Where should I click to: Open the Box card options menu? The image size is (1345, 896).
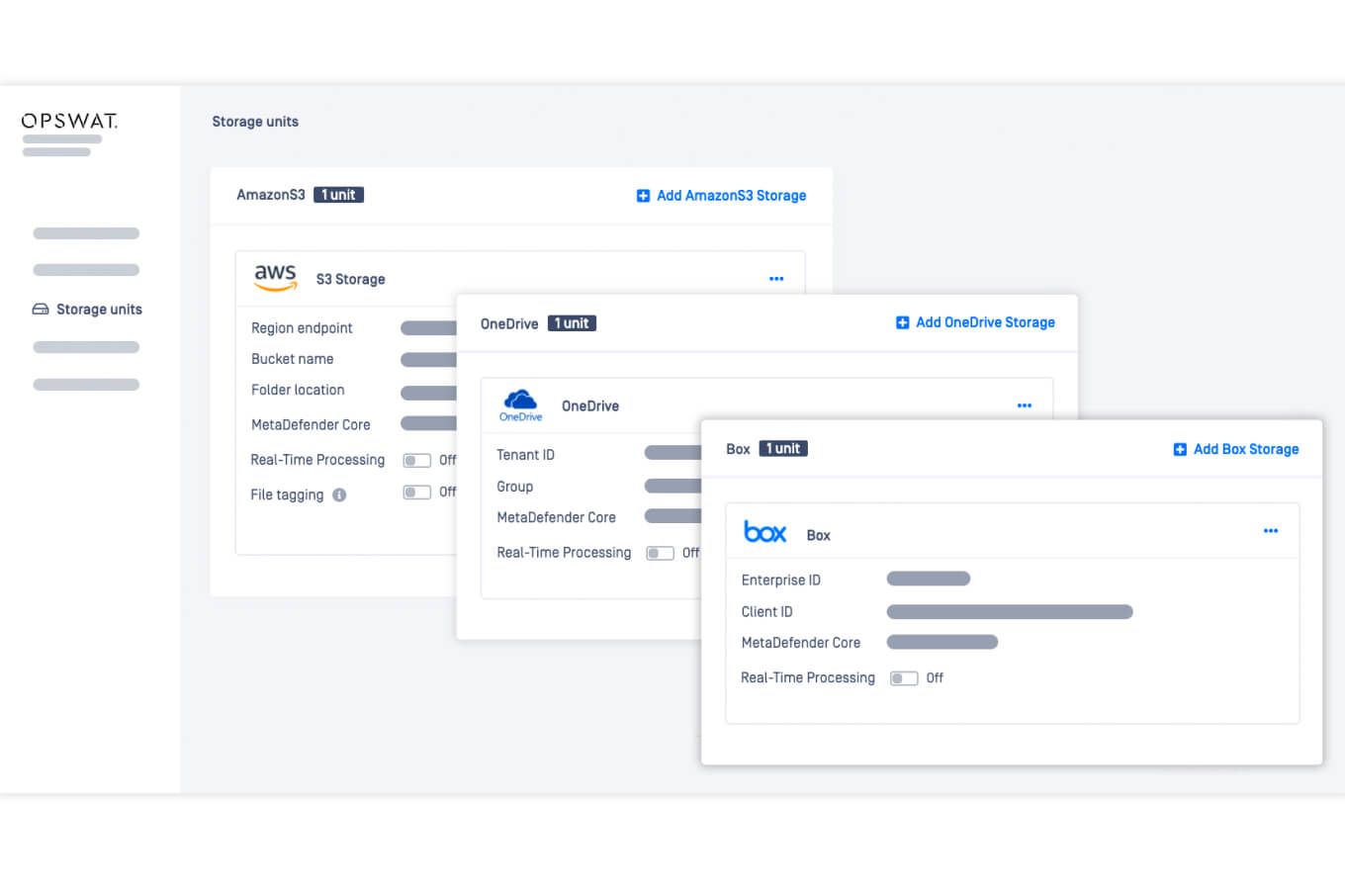[1270, 530]
